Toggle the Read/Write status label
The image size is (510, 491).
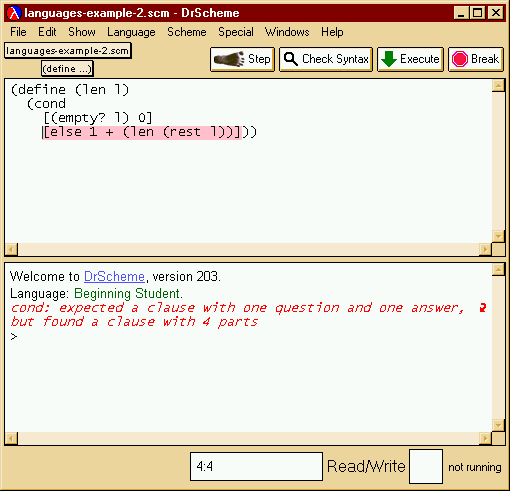click(366, 466)
